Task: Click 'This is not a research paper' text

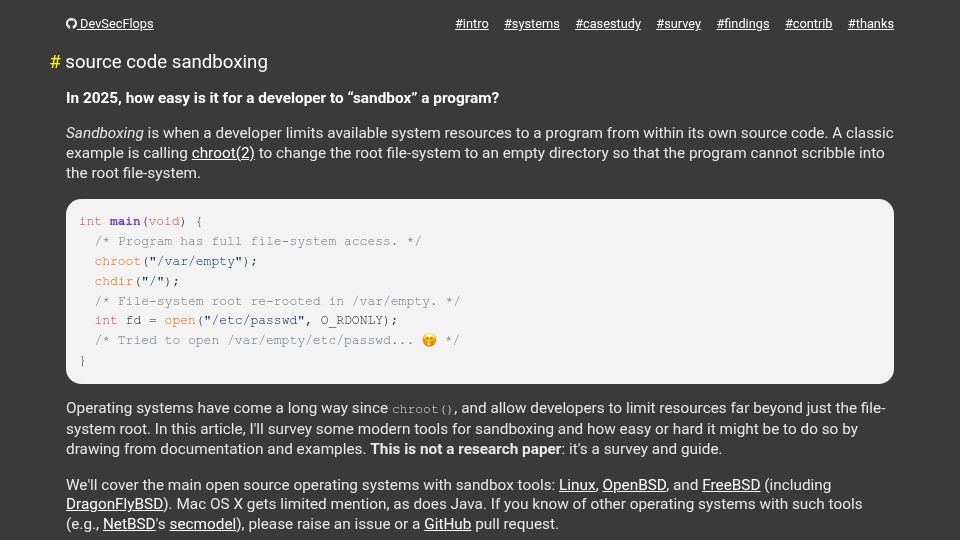Action: pos(466,449)
